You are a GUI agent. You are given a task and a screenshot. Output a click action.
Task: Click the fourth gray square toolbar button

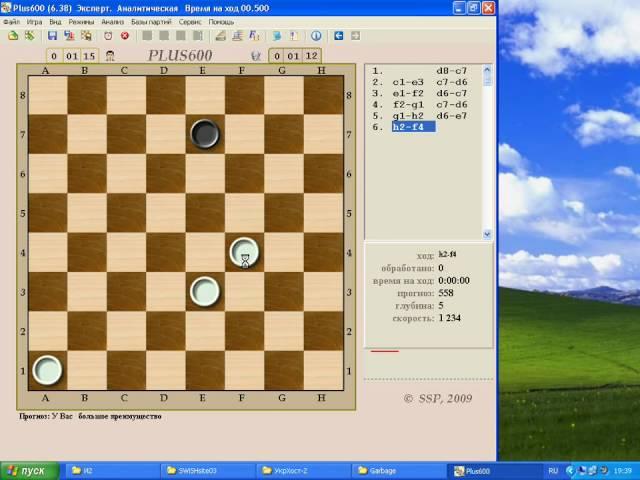pos(198,36)
